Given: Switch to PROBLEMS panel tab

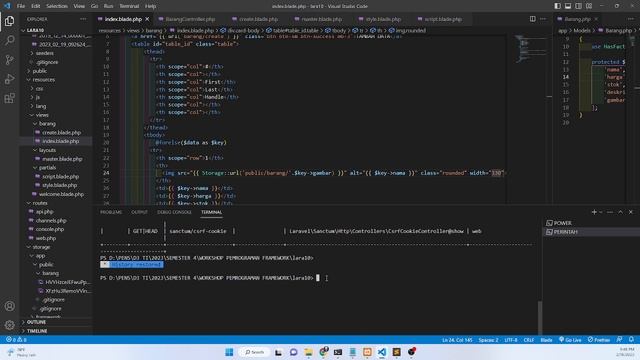Looking at the screenshot, I should (111, 212).
